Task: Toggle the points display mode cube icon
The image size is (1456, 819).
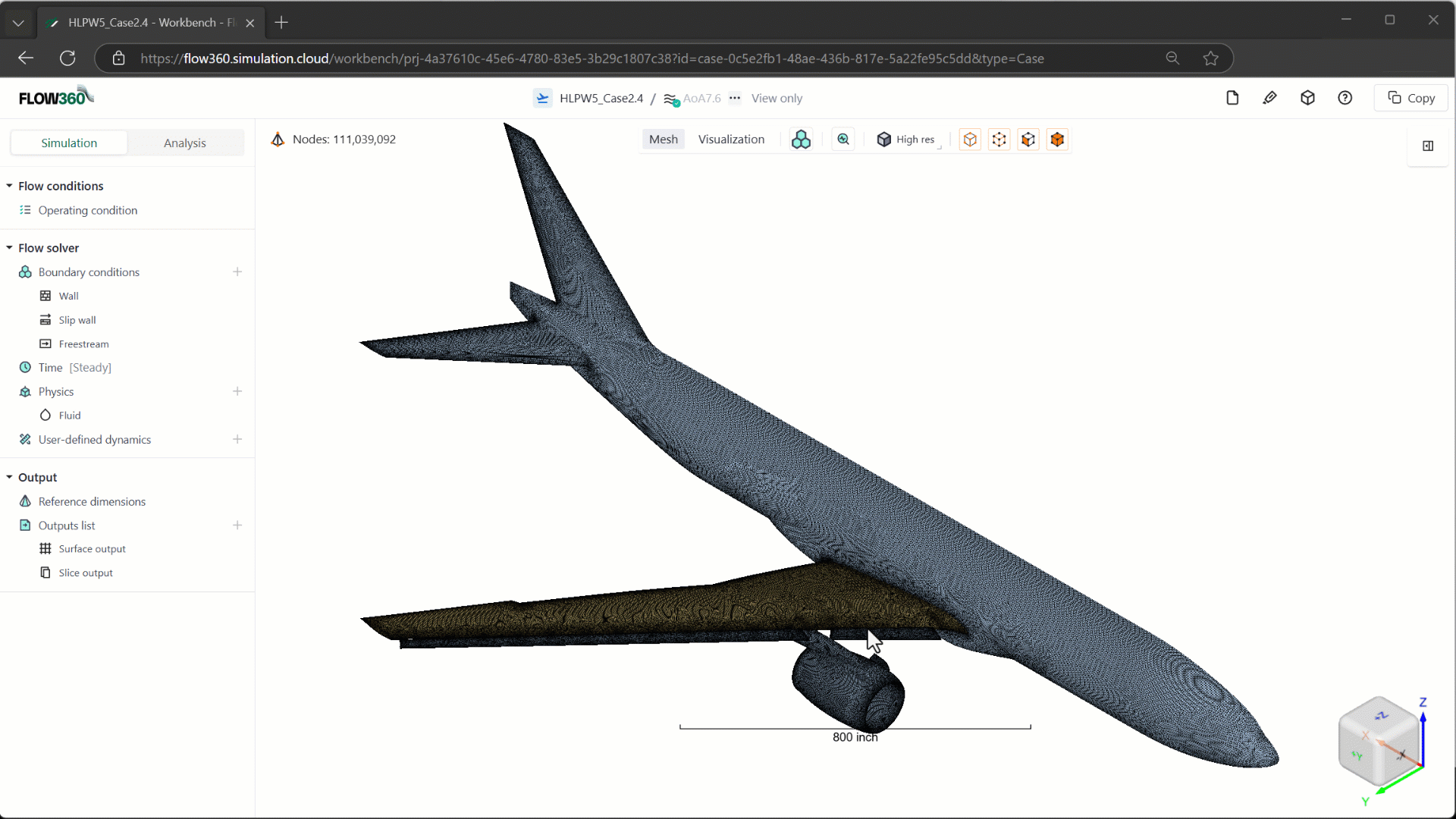Action: pos(999,140)
